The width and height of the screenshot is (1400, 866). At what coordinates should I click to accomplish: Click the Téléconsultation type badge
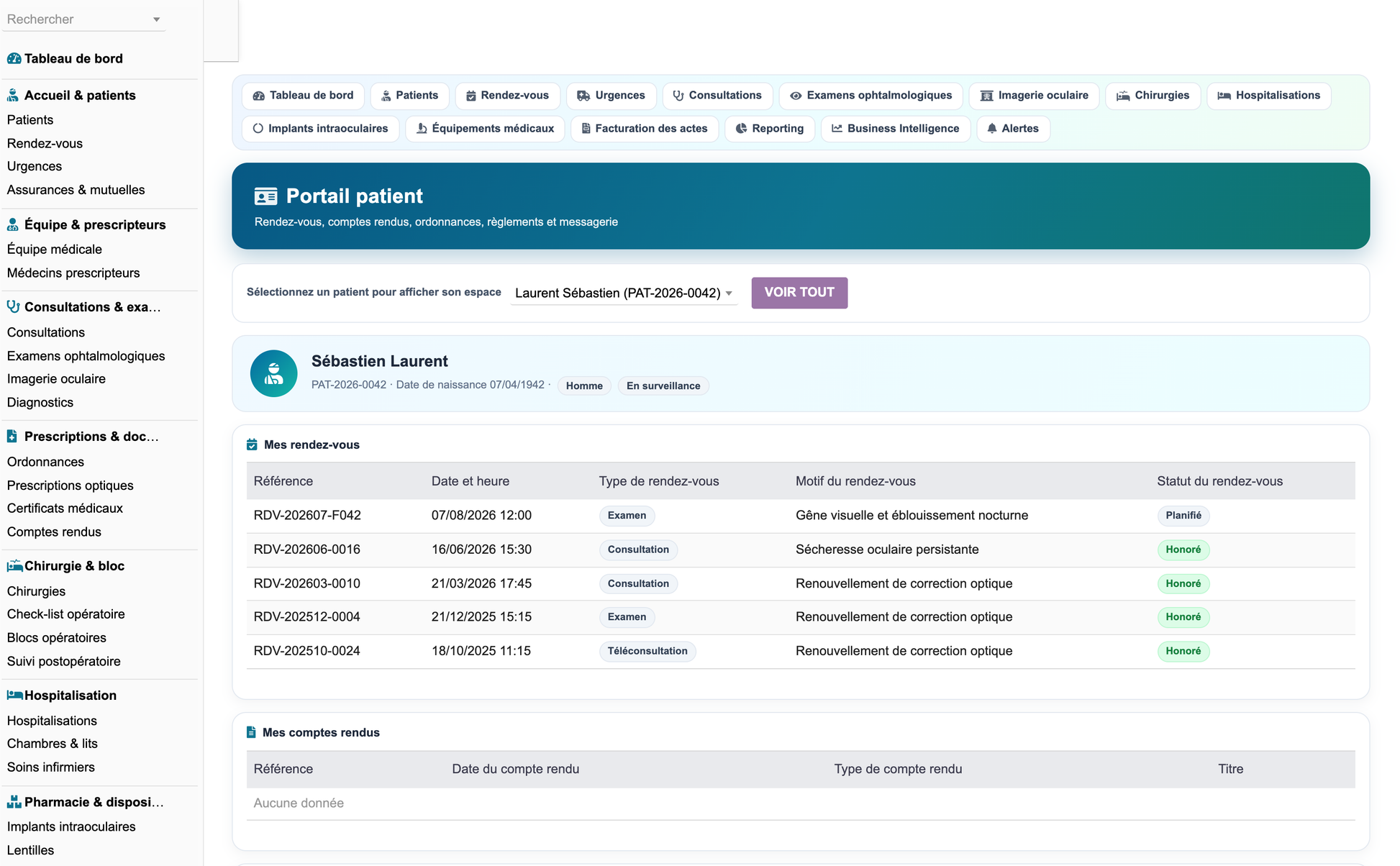tap(647, 652)
